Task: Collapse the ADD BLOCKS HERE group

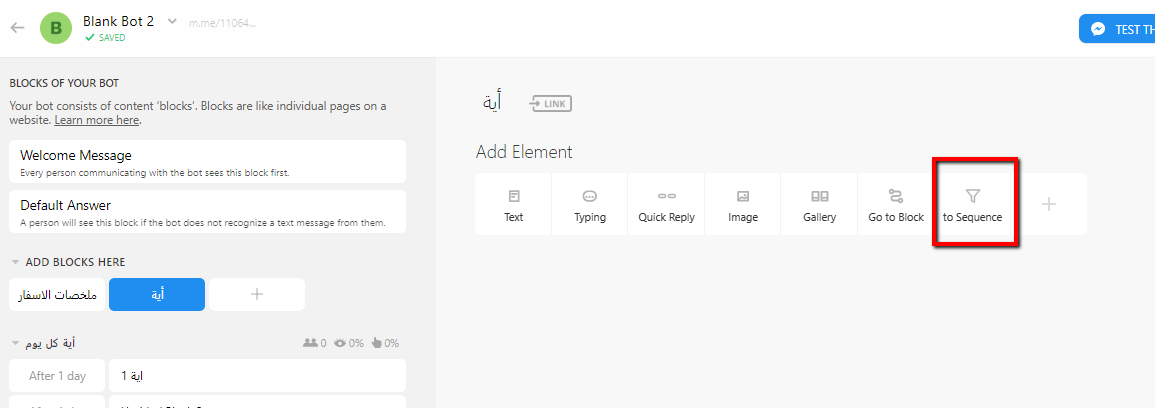Action: point(15,262)
